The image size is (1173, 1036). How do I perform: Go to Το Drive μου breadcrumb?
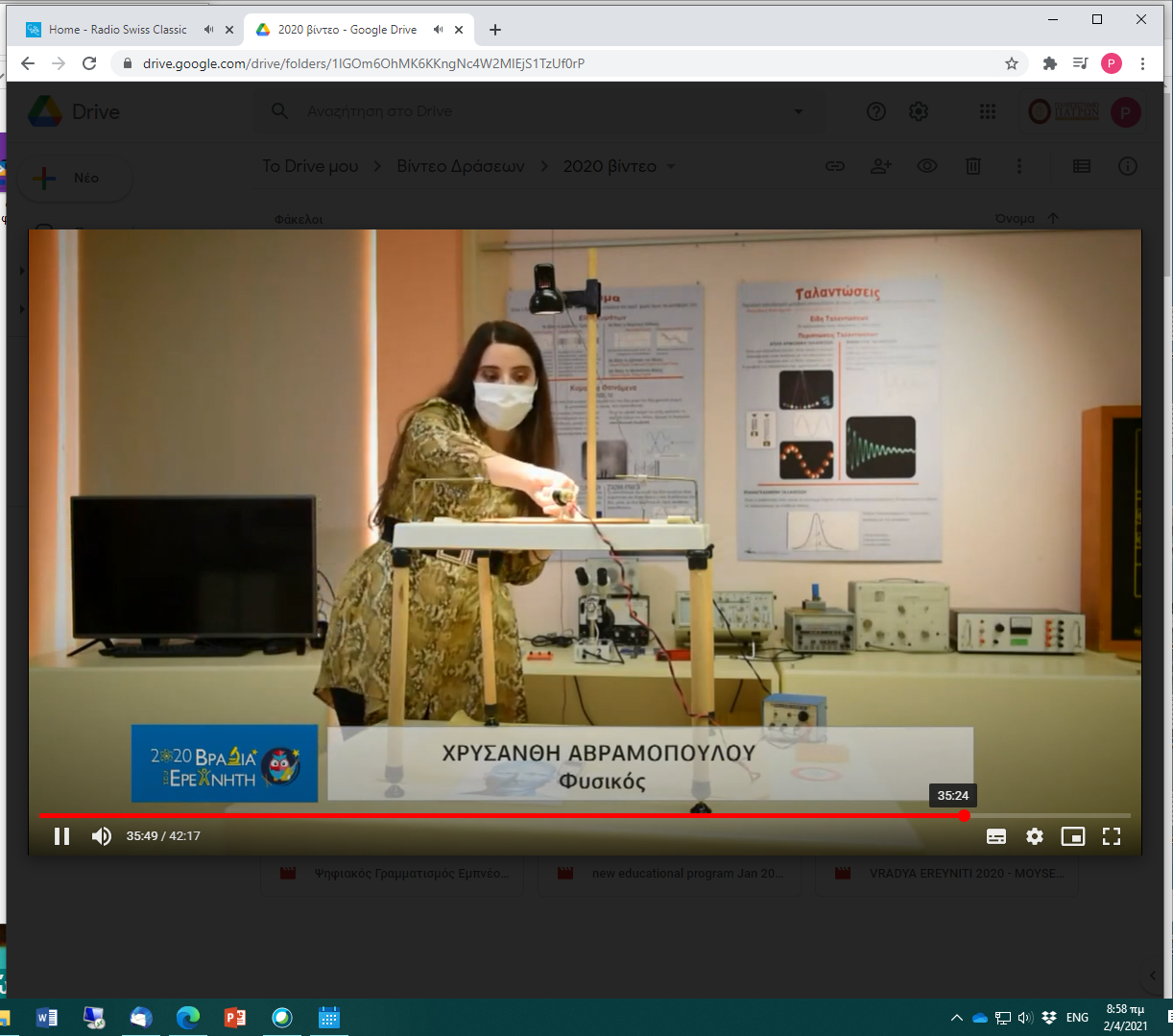[x=310, y=166]
